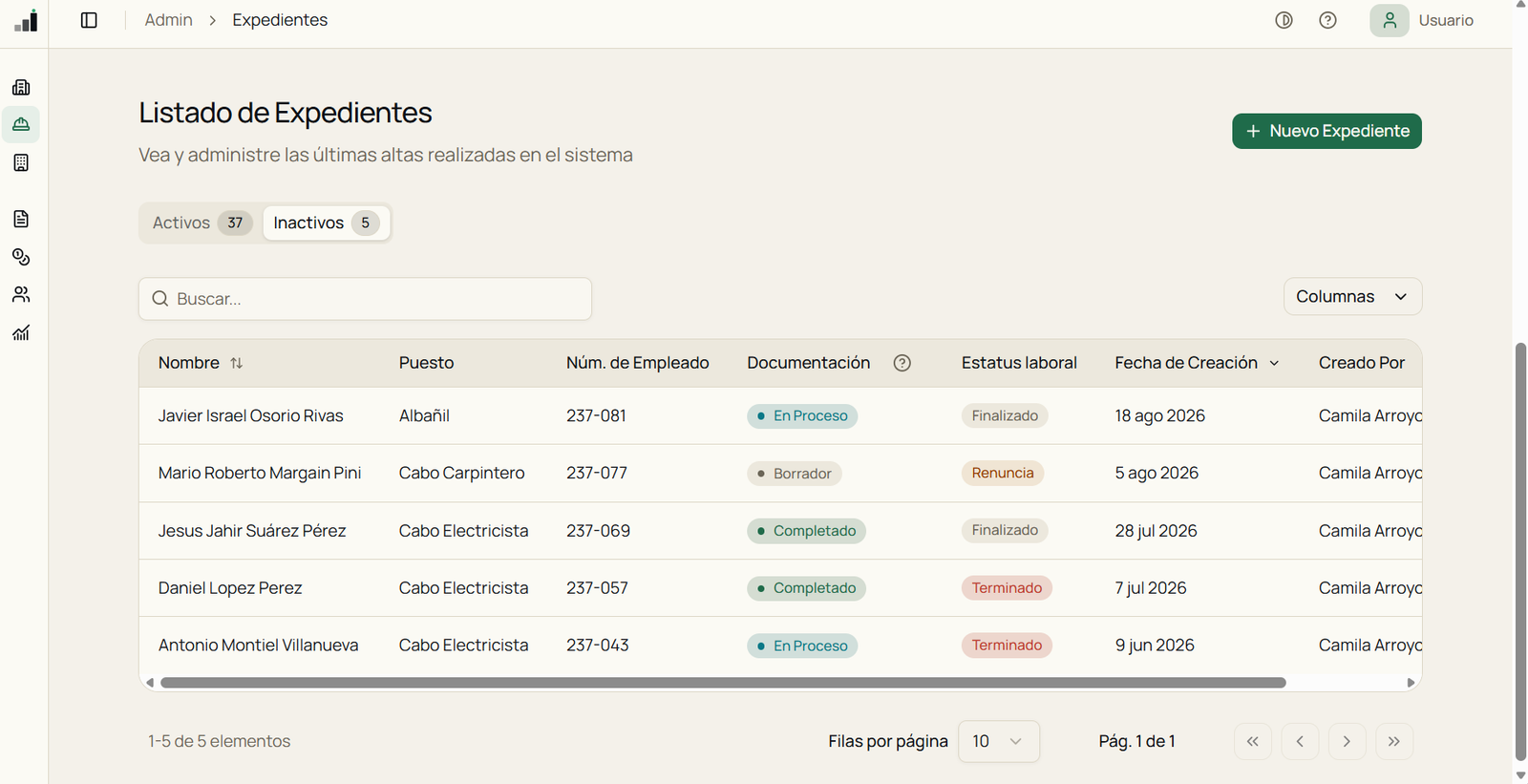The width and height of the screenshot is (1528, 784).
Task: Switch to the Activos tab
Action: (x=202, y=222)
